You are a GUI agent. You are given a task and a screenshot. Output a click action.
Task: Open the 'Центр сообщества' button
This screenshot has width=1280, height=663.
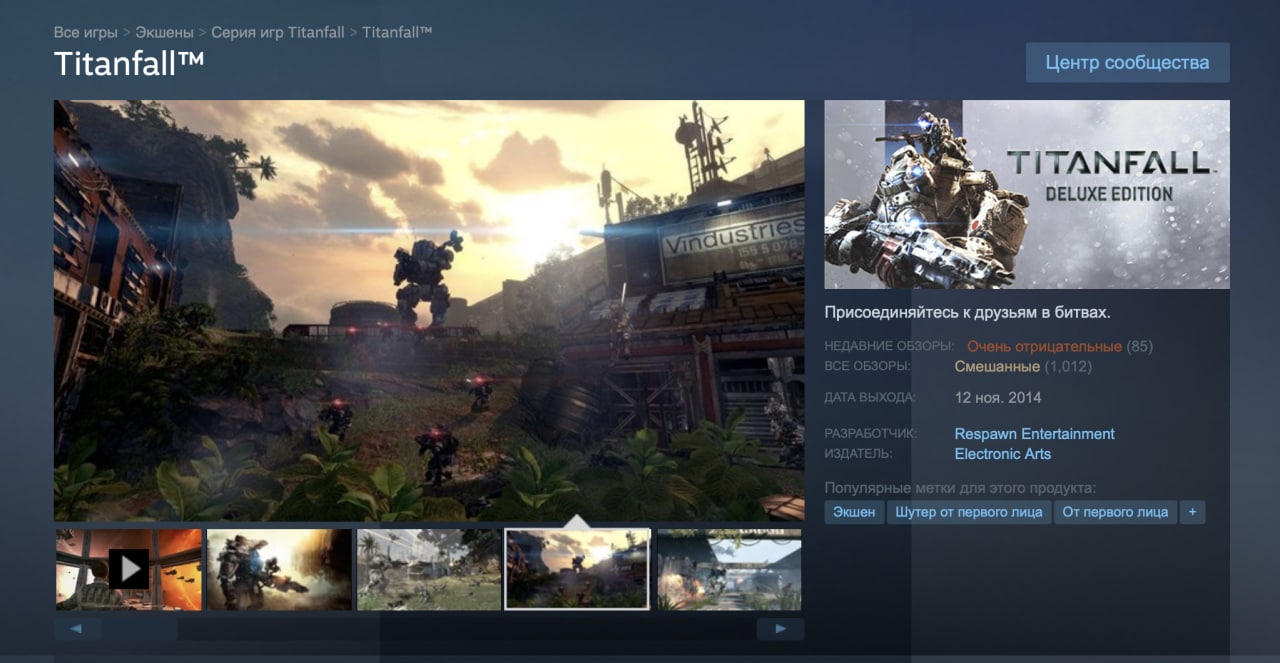coord(1127,63)
